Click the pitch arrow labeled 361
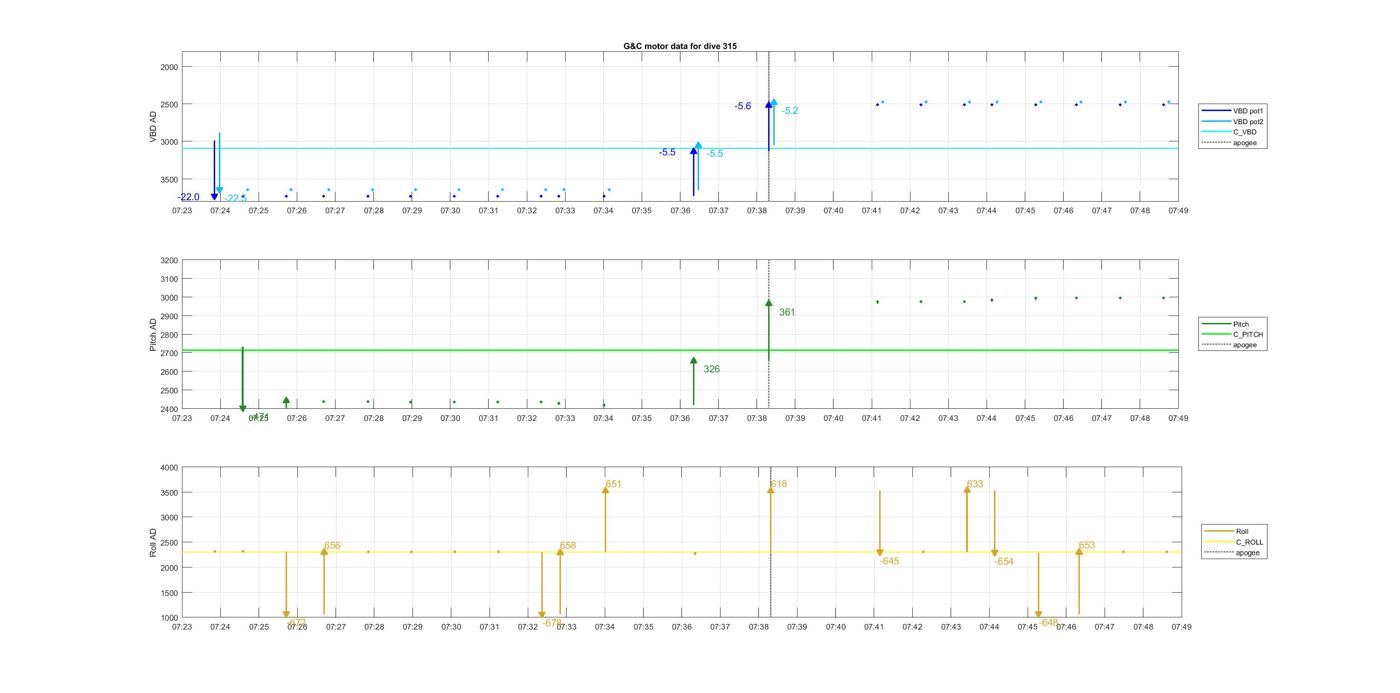This screenshot has width=1400, height=693. [x=769, y=330]
